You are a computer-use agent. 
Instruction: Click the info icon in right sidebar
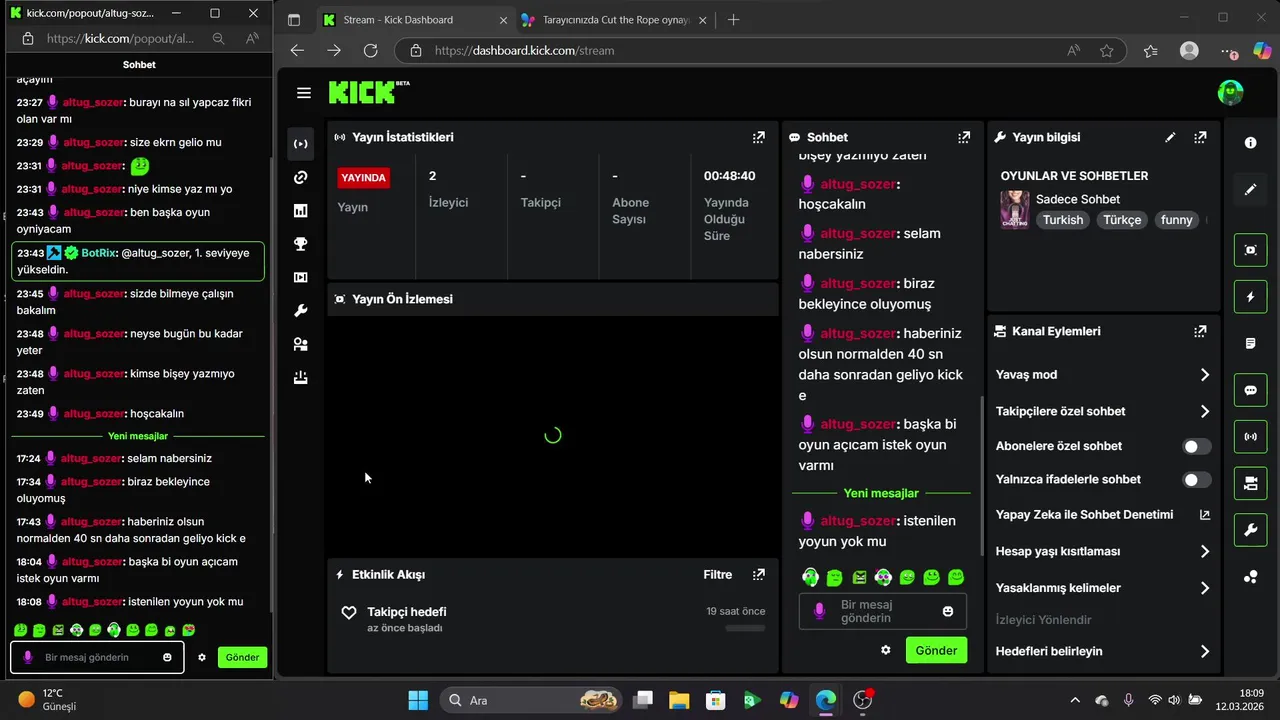coord(1250,143)
